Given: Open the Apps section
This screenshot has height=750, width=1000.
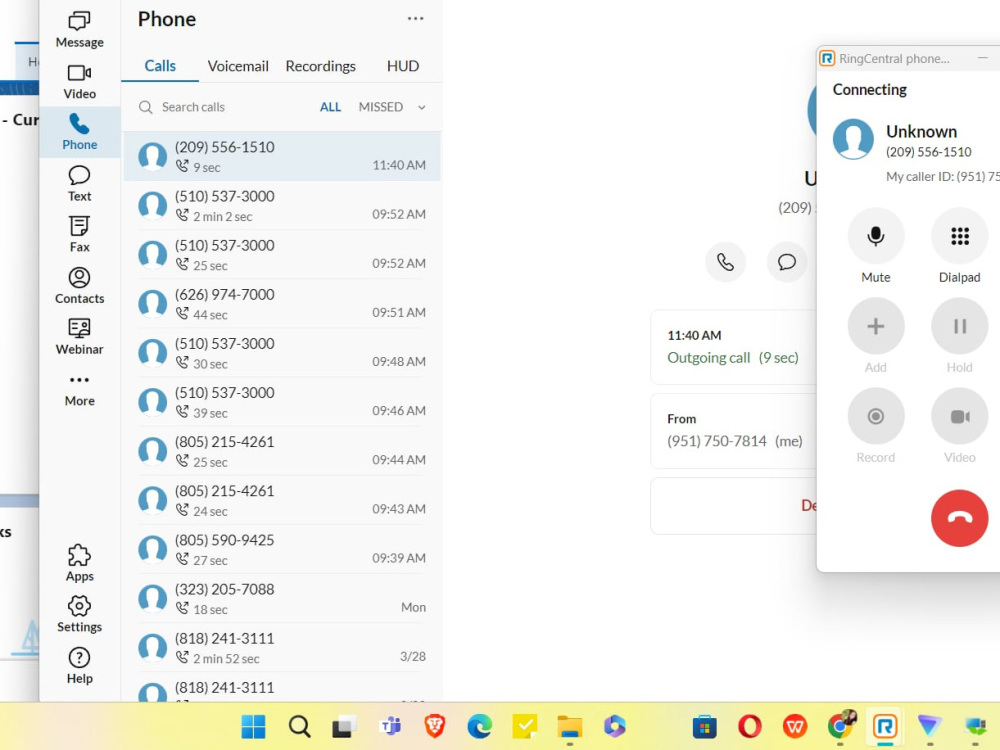Looking at the screenshot, I should [x=79, y=563].
